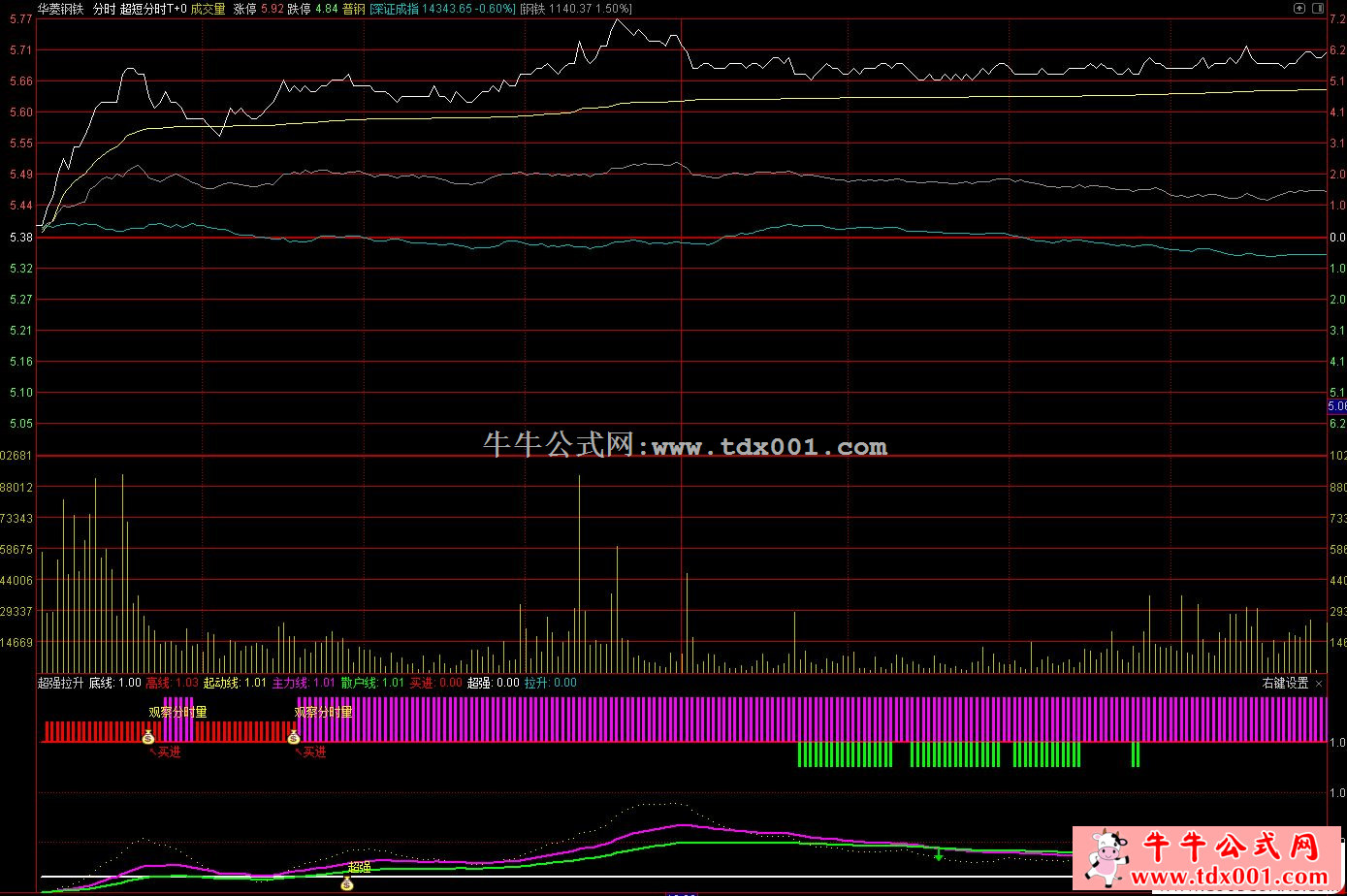Select the 分时 view label in header
1347x896 pixels.
click(103, 9)
